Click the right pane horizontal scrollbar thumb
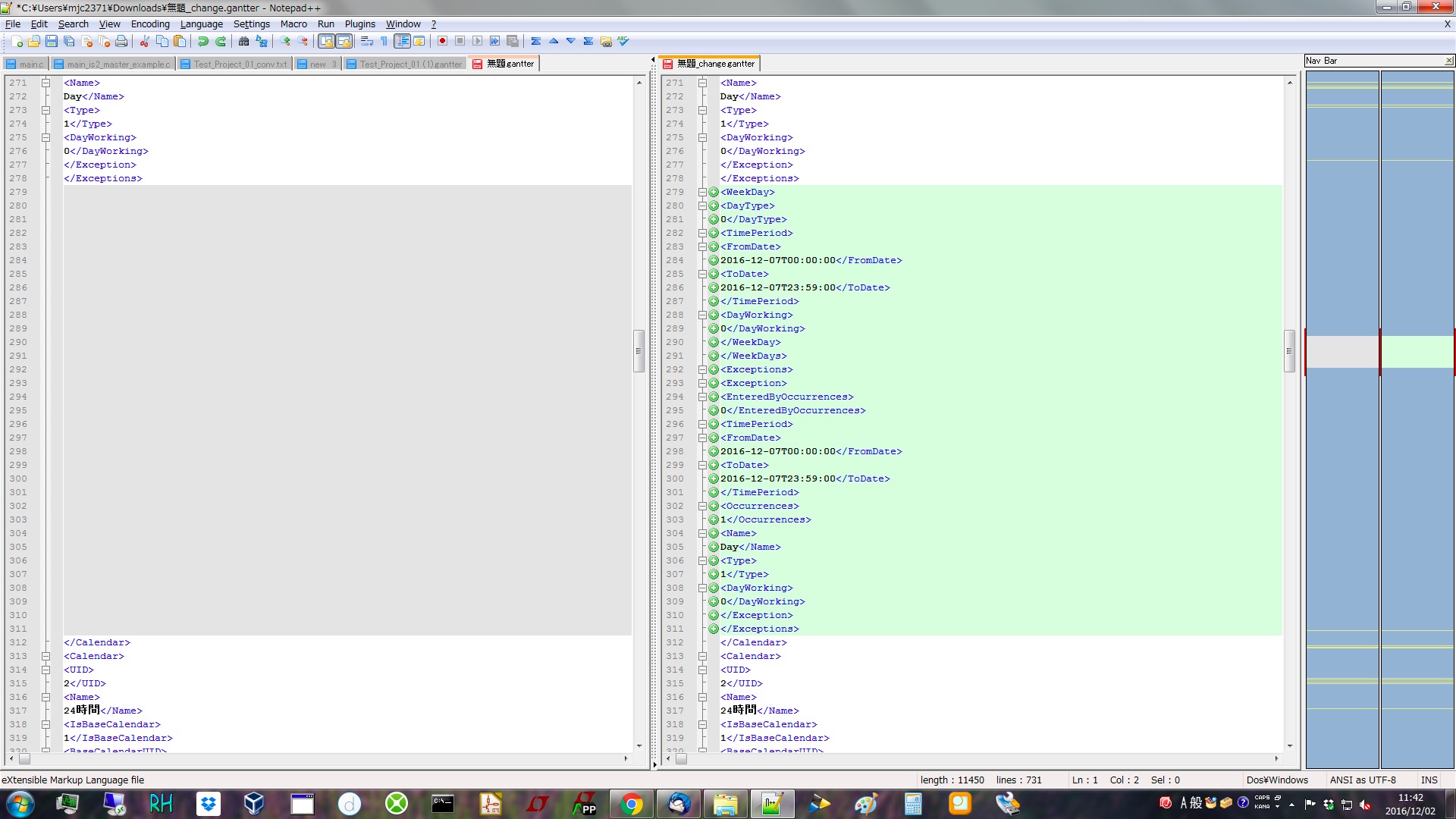 [681, 758]
